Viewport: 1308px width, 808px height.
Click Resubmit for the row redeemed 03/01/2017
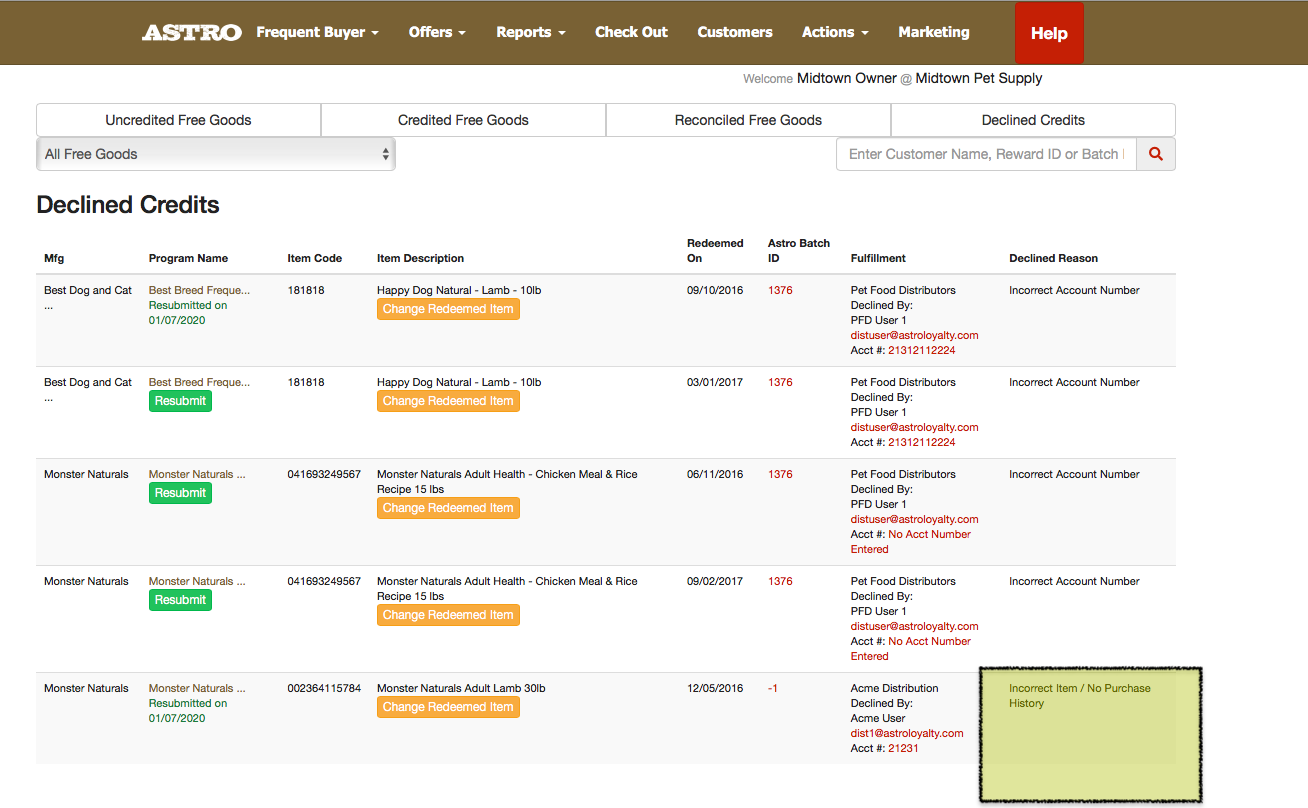coord(181,401)
